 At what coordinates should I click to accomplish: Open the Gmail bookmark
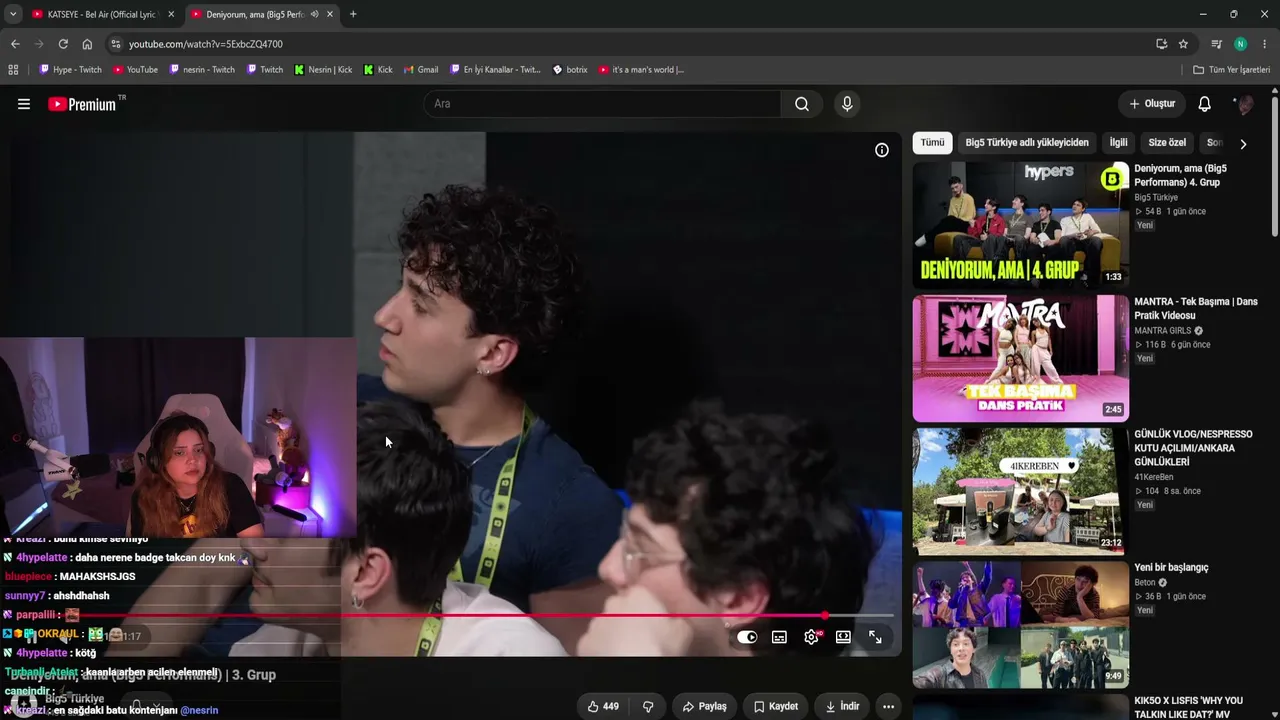click(x=421, y=70)
